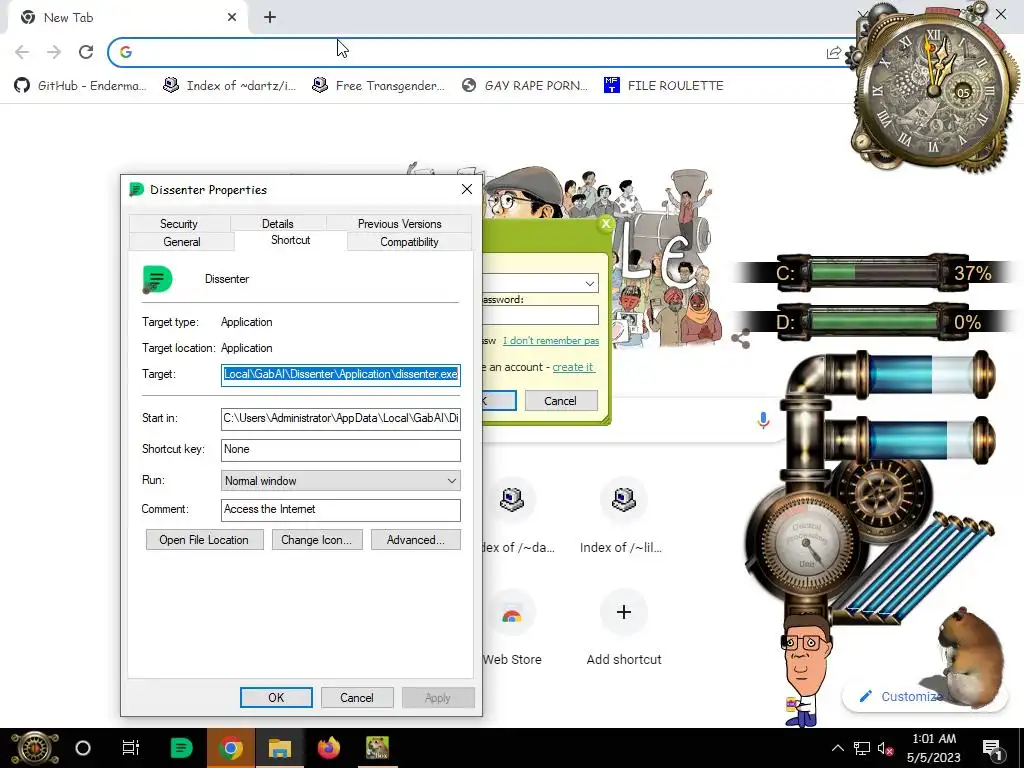Open the Sandboxie-style Box taskbar app

click(x=377, y=748)
